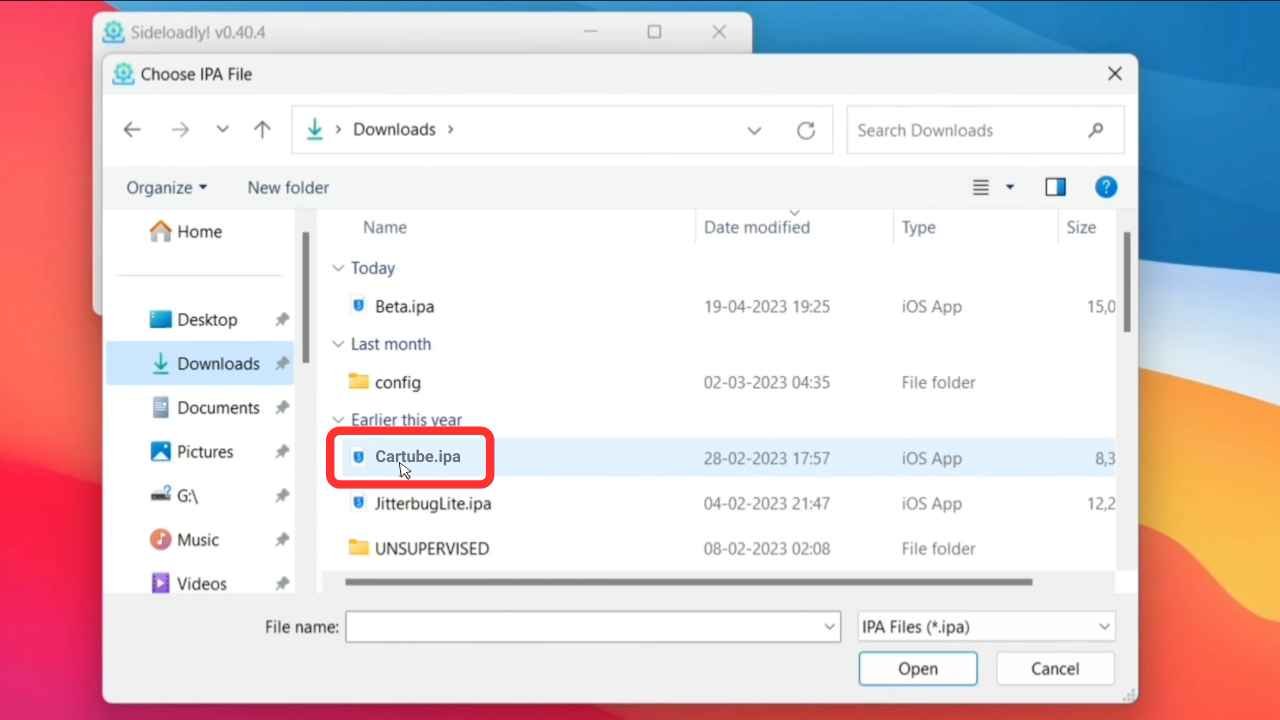Open Videos in the navigation pane

(x=189, y=583)
